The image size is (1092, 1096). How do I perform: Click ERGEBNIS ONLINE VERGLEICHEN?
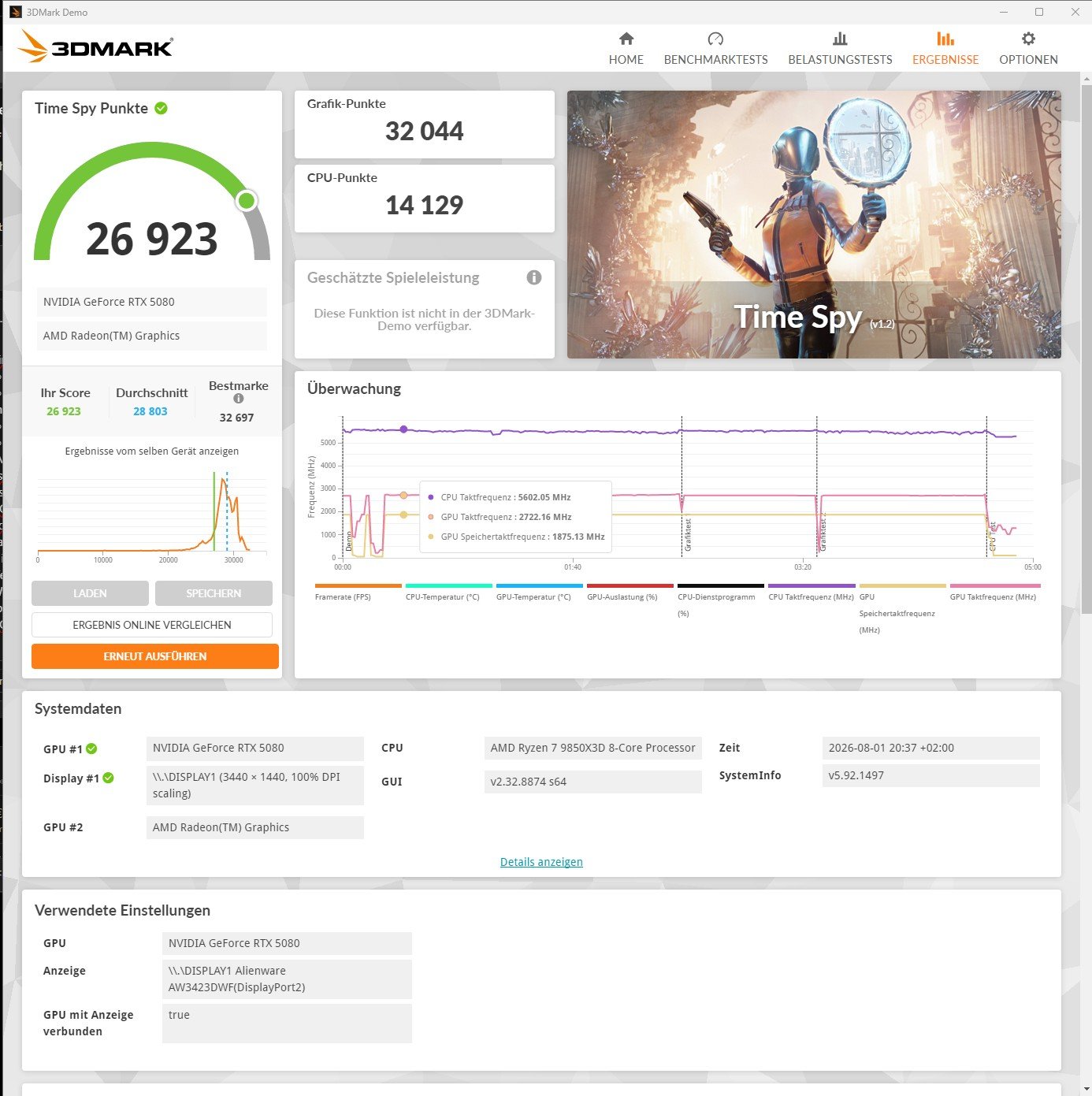[x=152, y=625]
